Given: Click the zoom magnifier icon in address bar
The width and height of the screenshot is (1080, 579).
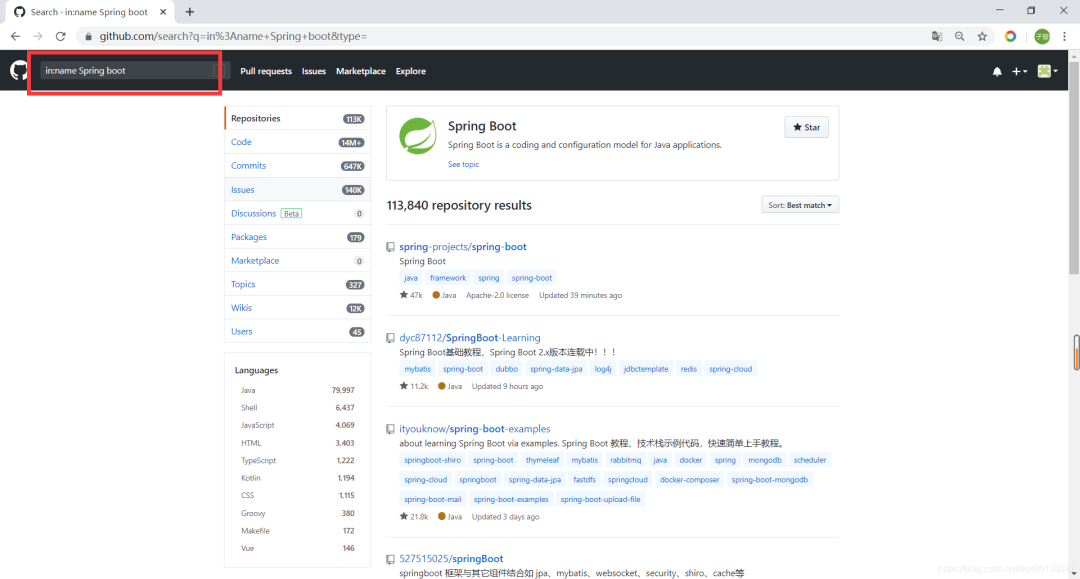Looking at the screenshot, I should tap(959, 36).
